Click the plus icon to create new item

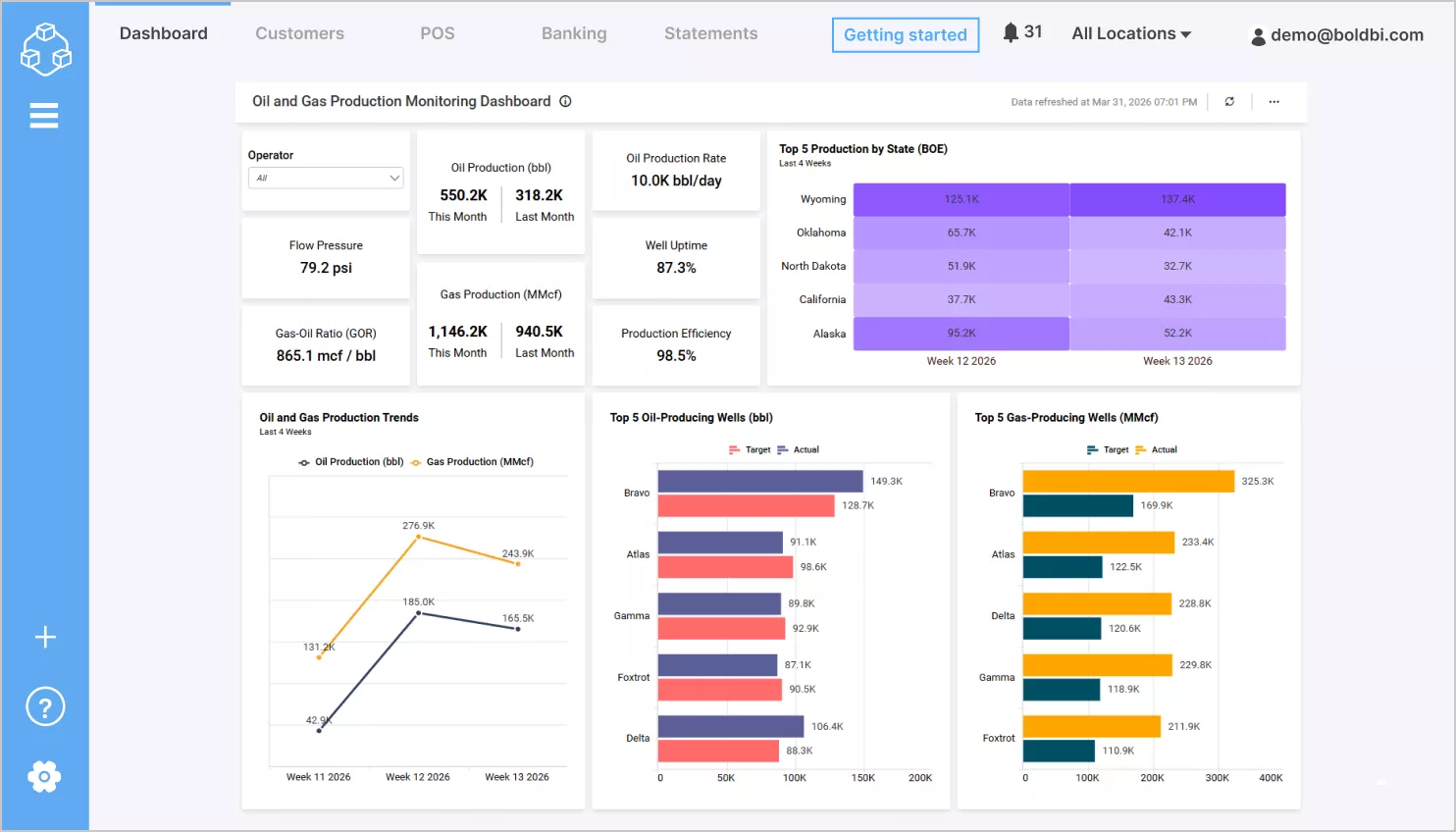click(x=45, y=637)
